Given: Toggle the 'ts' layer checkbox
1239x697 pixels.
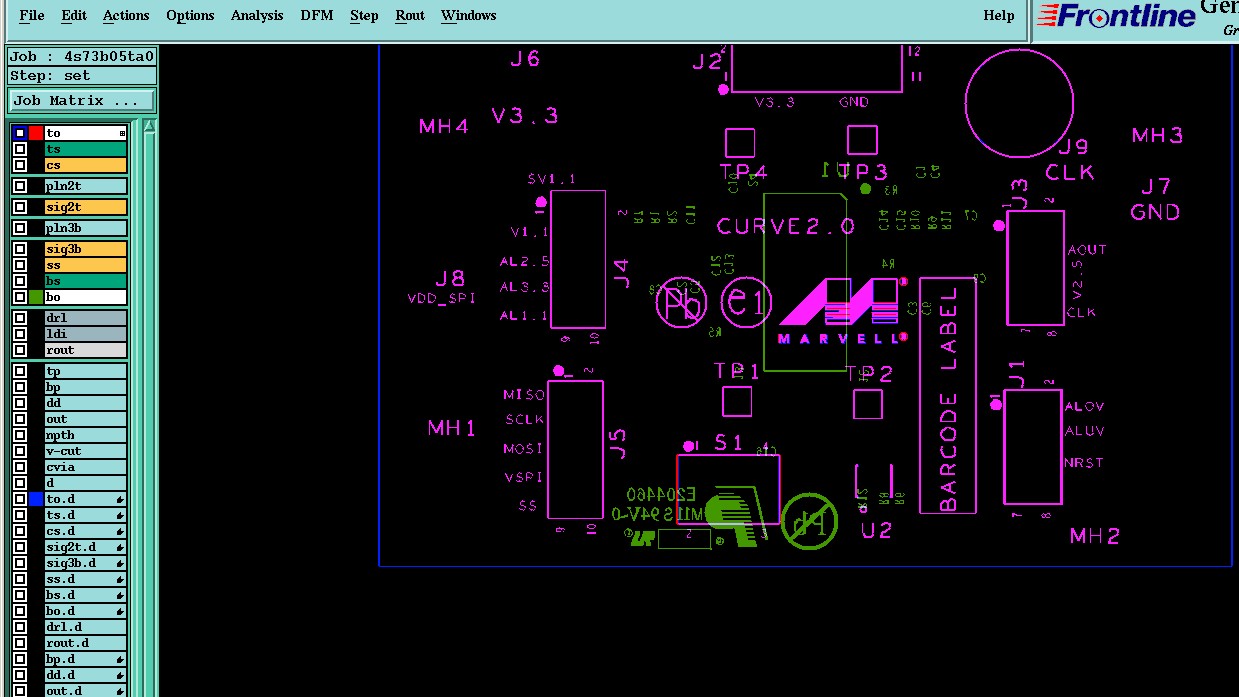Looking at the screenshot, I should pyautogui.click(x=20, y=149).
